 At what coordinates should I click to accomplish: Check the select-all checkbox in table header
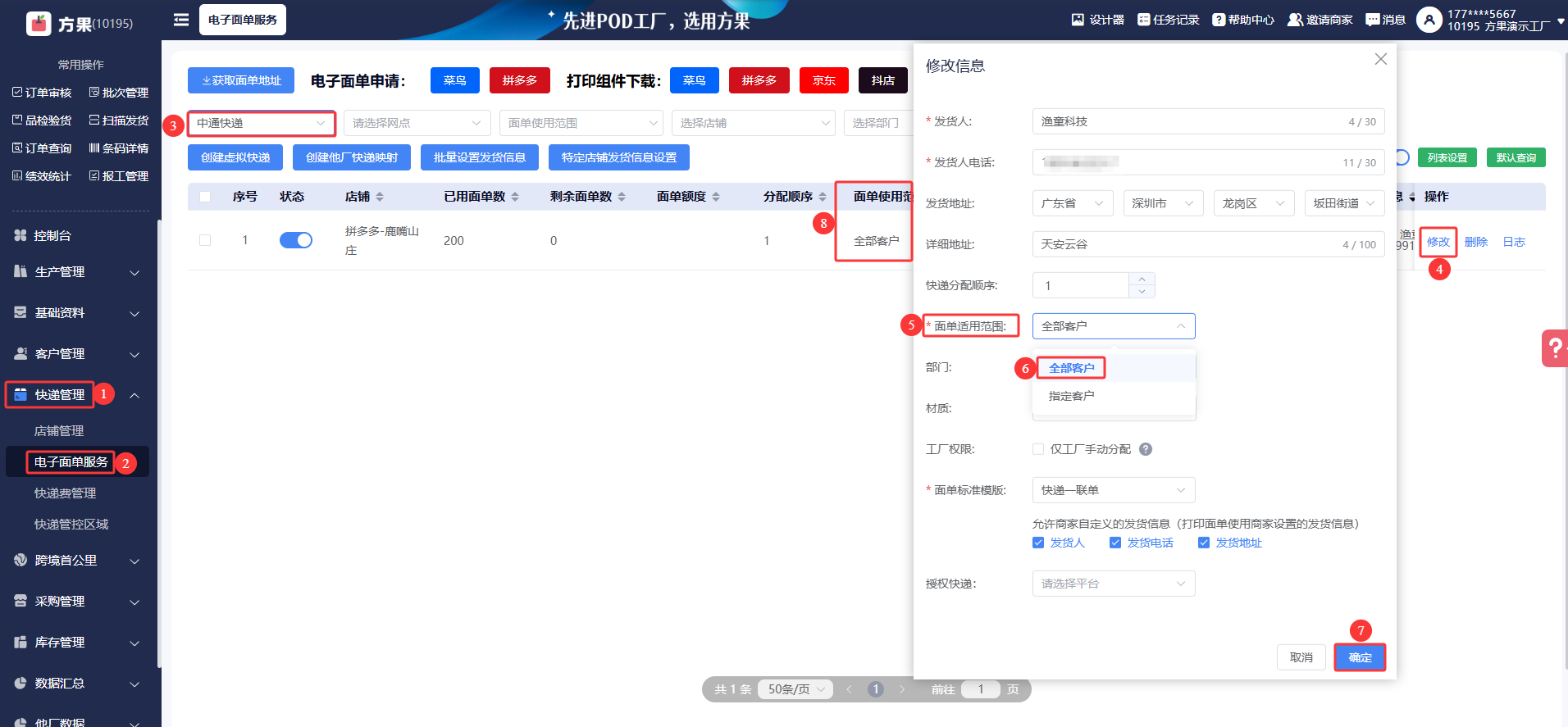pos(205,197)
